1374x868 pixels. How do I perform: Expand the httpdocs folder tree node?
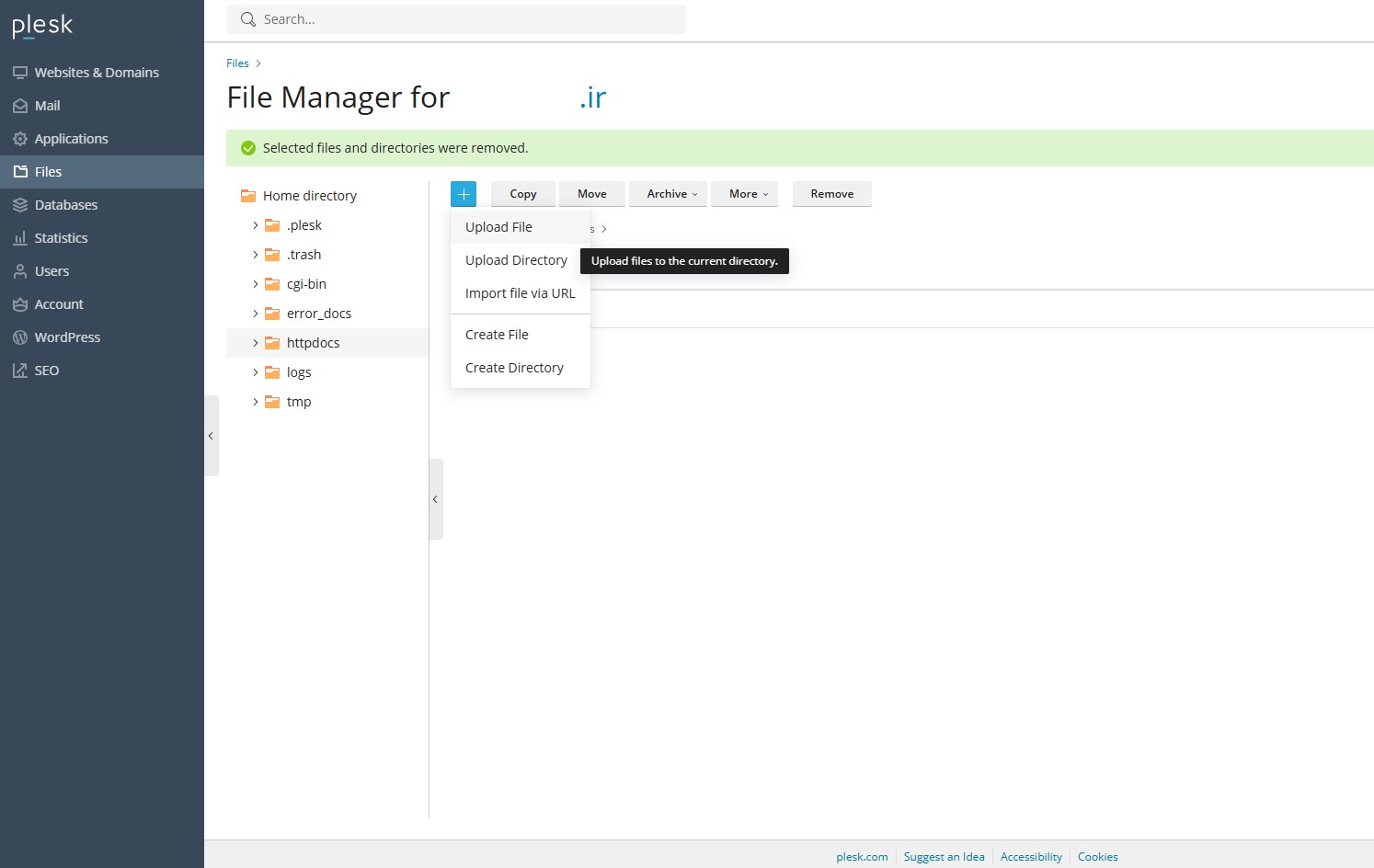click(x=256, y=343)
